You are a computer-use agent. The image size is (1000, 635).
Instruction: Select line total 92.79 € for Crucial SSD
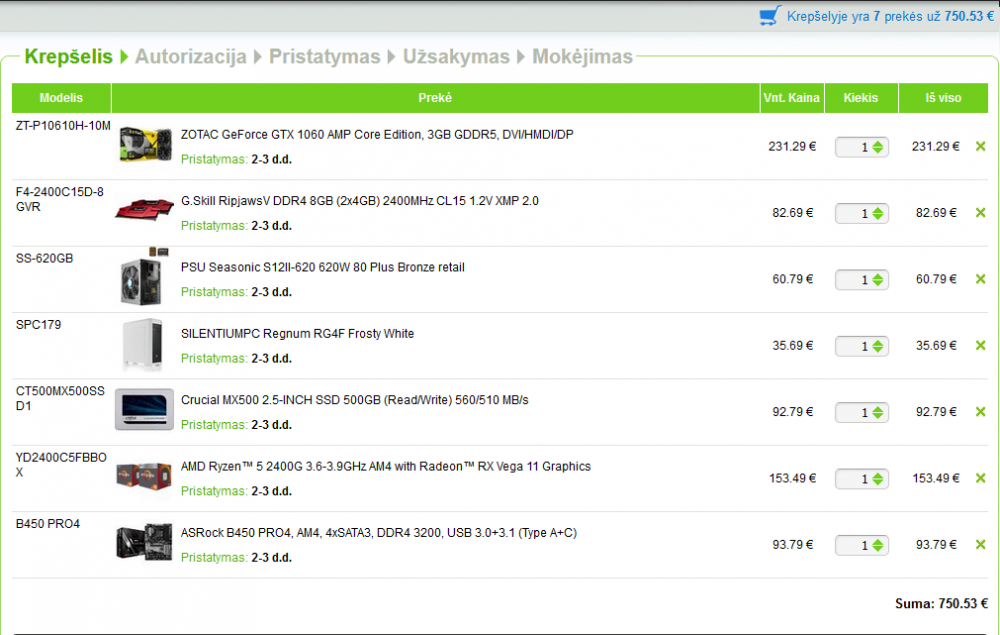[936, 412]
